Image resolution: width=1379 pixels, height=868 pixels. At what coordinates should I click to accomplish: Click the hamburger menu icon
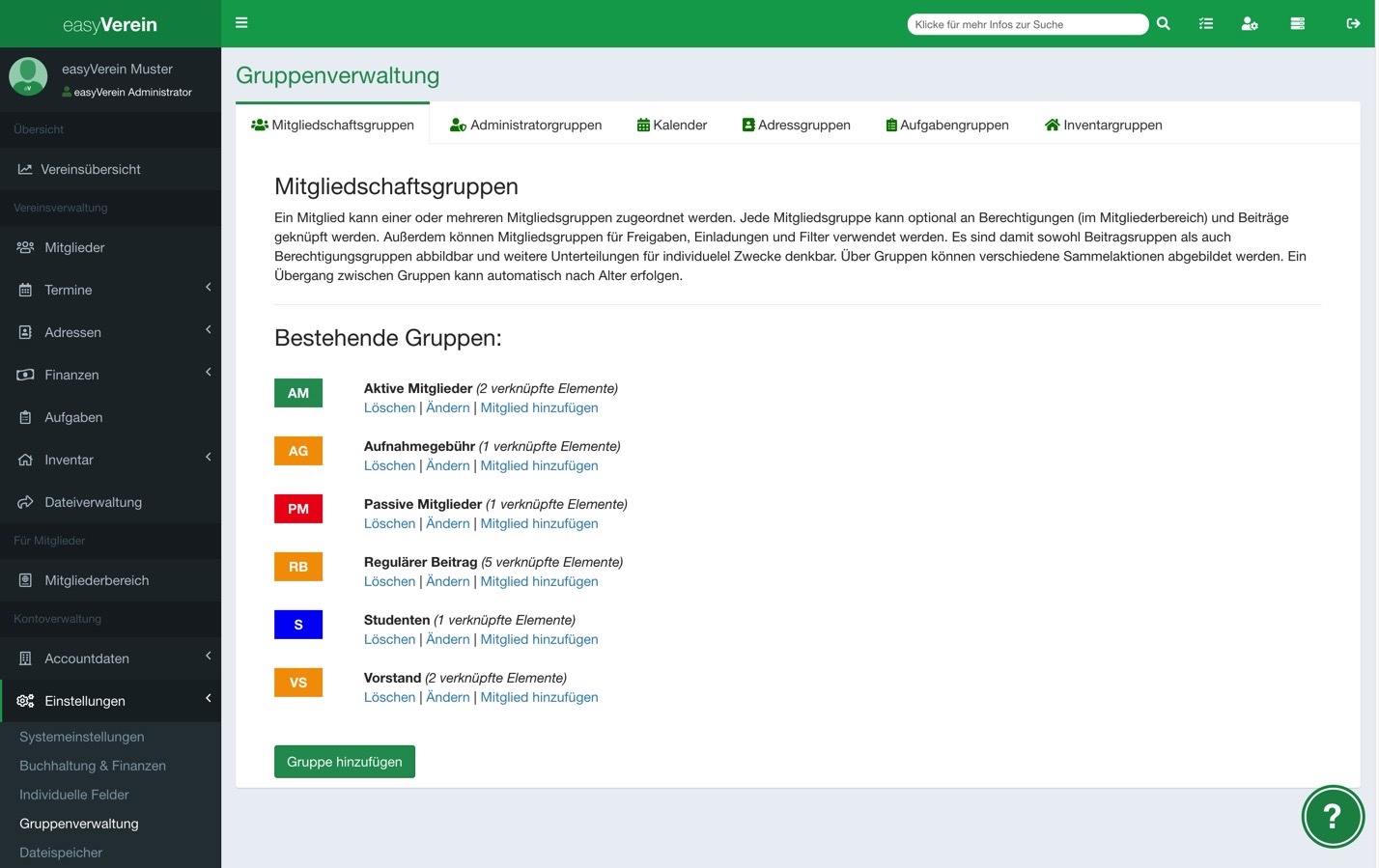pos(241,23)
